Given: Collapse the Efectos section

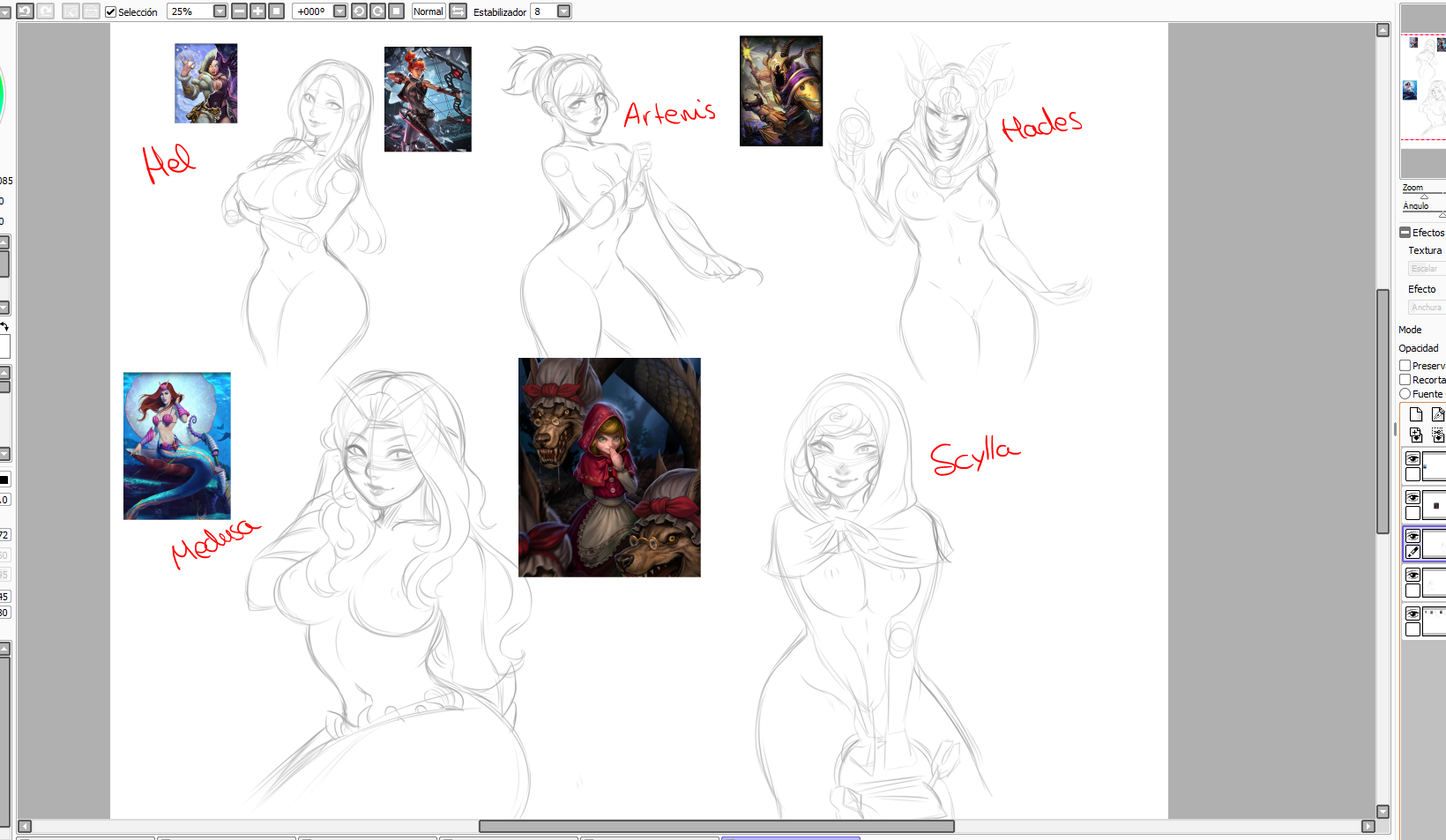Looking at the screenshot, I should click(1405, 233).
